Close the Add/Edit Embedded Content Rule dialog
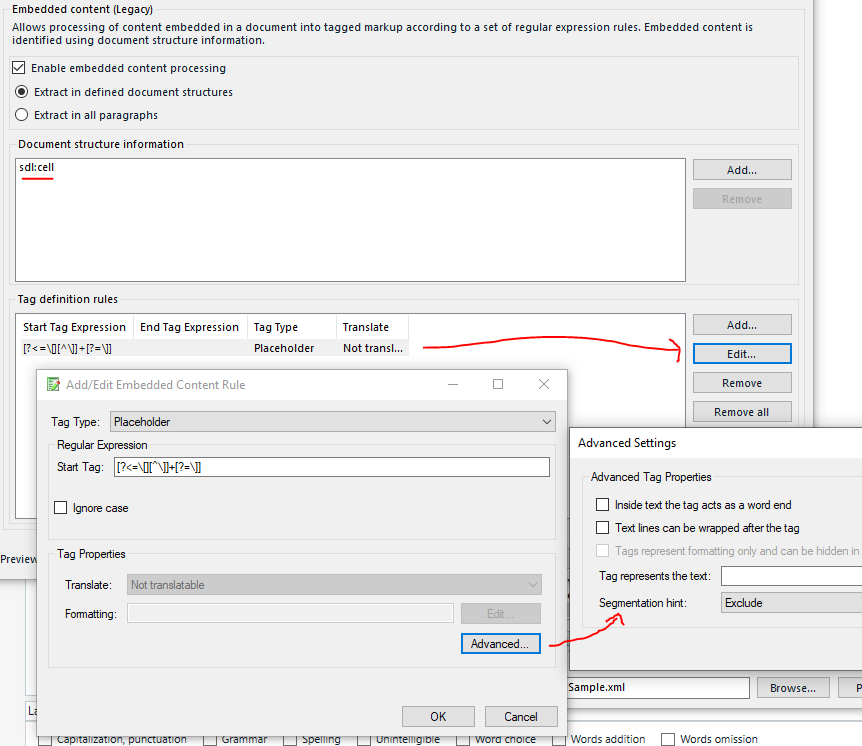Screen dimensions: 862x746 pos(543,385)
